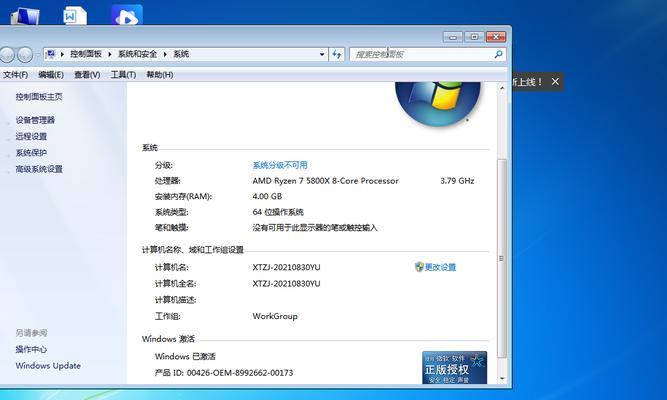
Task: Go to 控制面板主页
Action: [x=39, y=97]
